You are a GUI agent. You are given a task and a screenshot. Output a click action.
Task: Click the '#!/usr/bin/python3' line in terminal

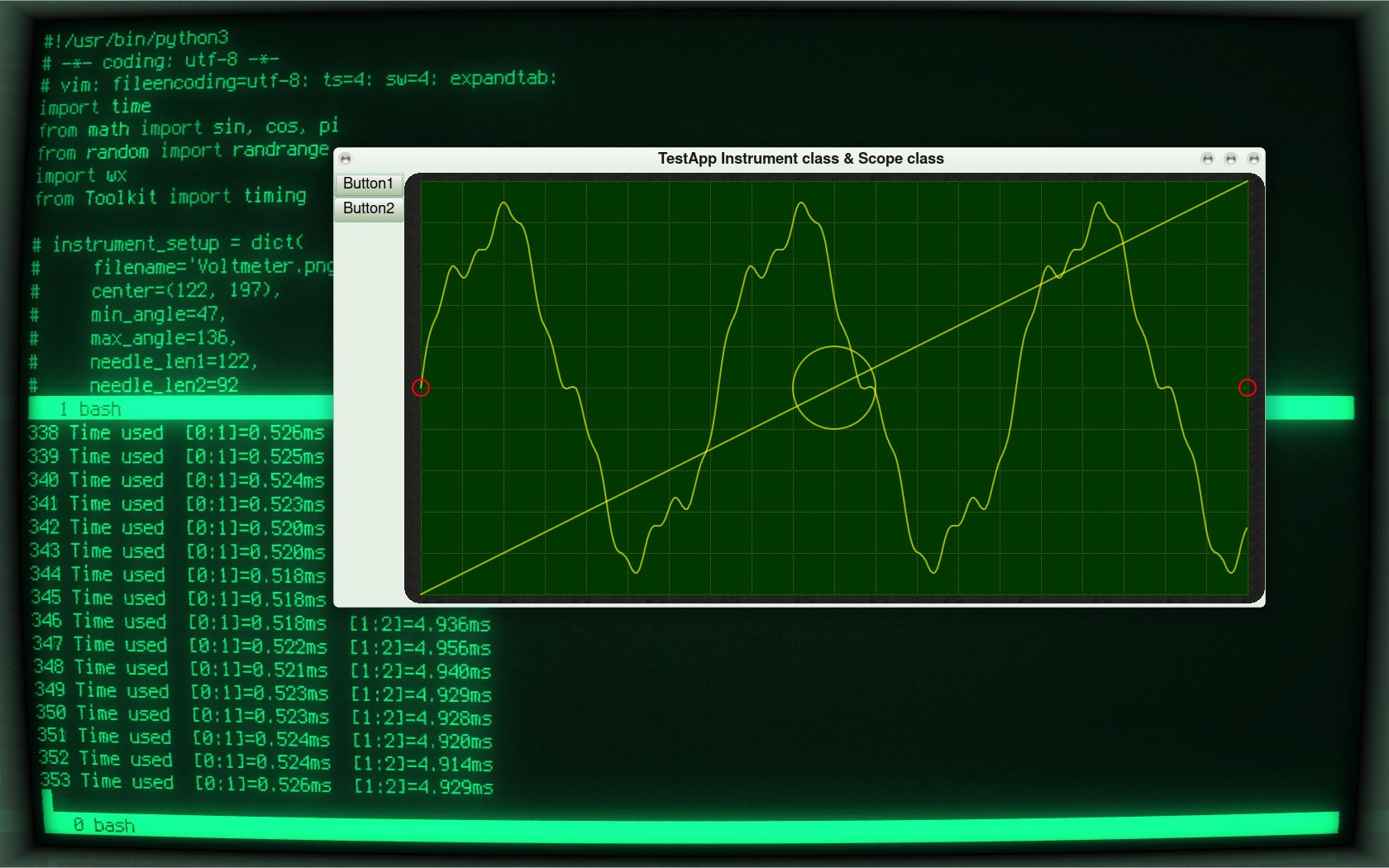136,39
